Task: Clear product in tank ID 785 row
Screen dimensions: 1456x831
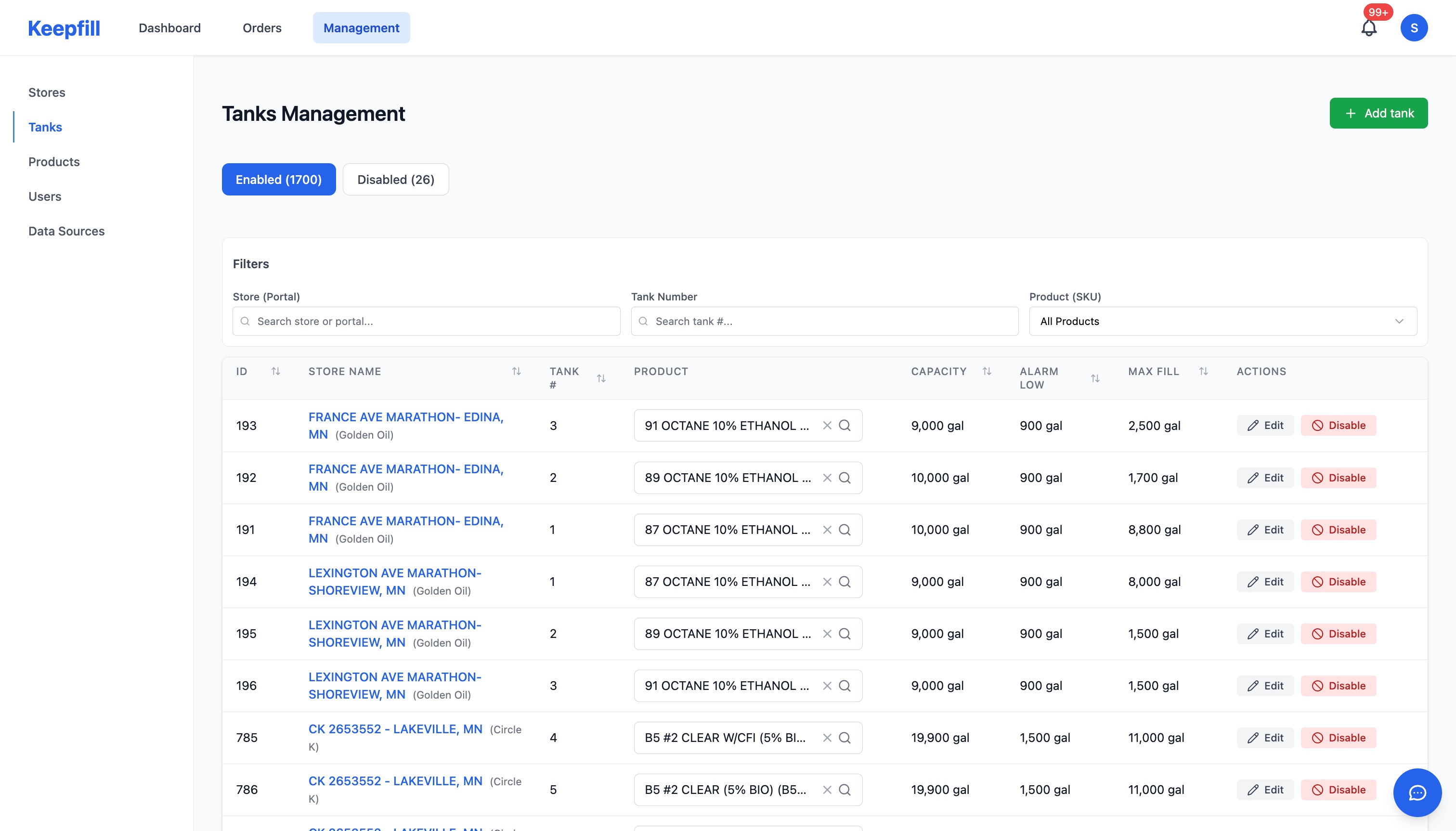Action: pos(826,738)
